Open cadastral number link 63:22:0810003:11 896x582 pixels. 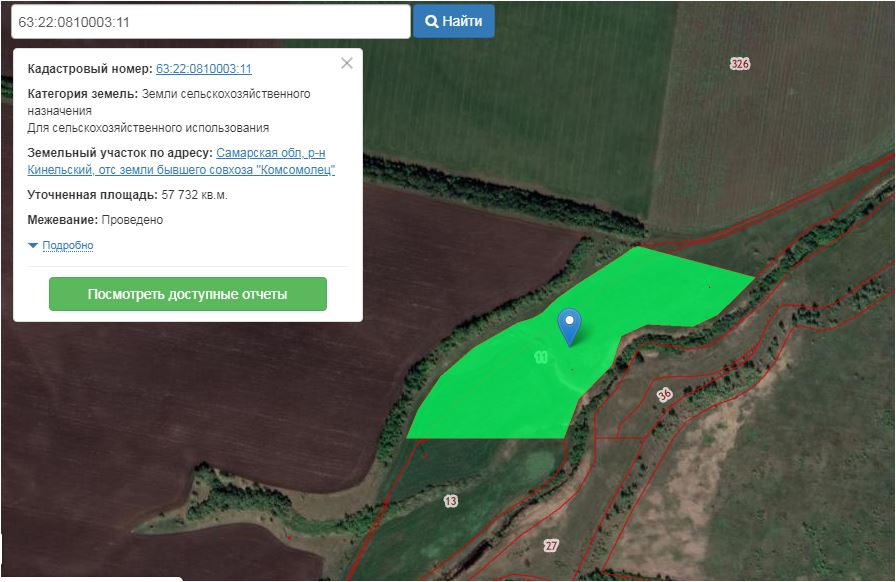point(203,69)
